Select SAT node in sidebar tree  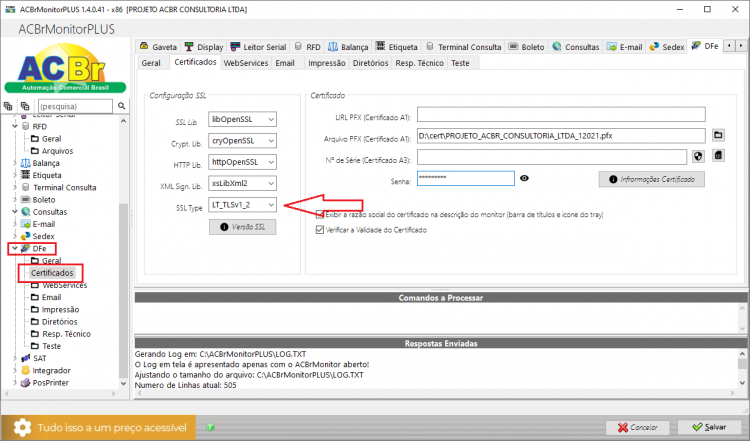pyautogui.click(x=39, y=358)
